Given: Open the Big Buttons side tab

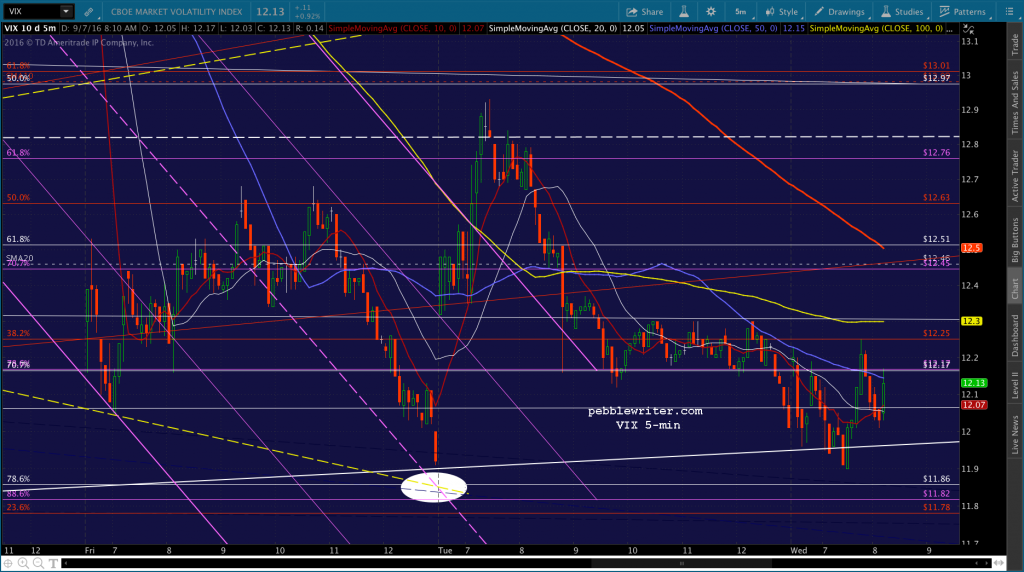Looking at the screenshot, I should point(1015,240).
